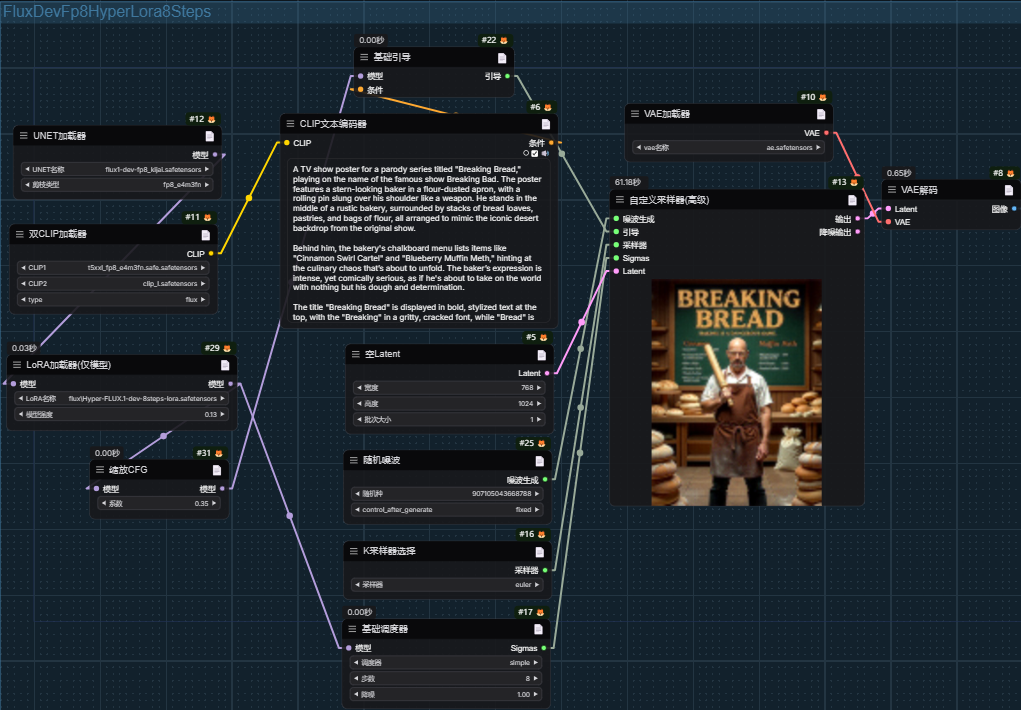Open the UNET名称 model dropdown
The height and width of the screenshot is (710, 1021).
[117, 169]
